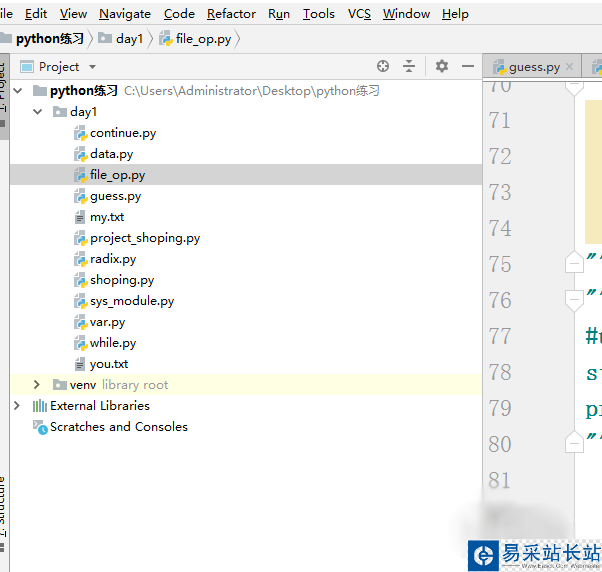Click the you.txt text file icon
Screen dimensions: 602x572
click(79, 364)
